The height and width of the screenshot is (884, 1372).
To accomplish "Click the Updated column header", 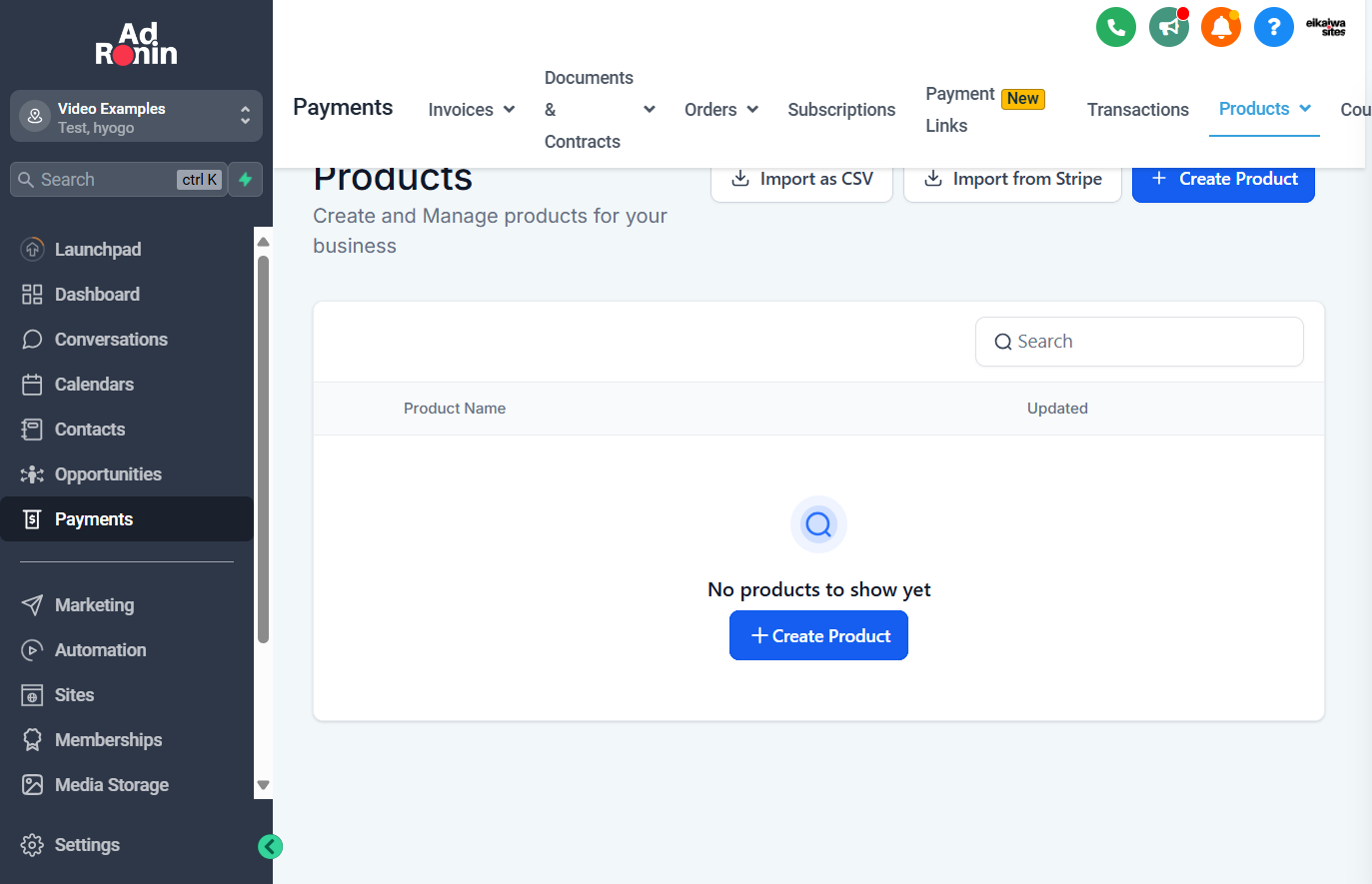I will pyautogui.click(x=1057, y=409).
